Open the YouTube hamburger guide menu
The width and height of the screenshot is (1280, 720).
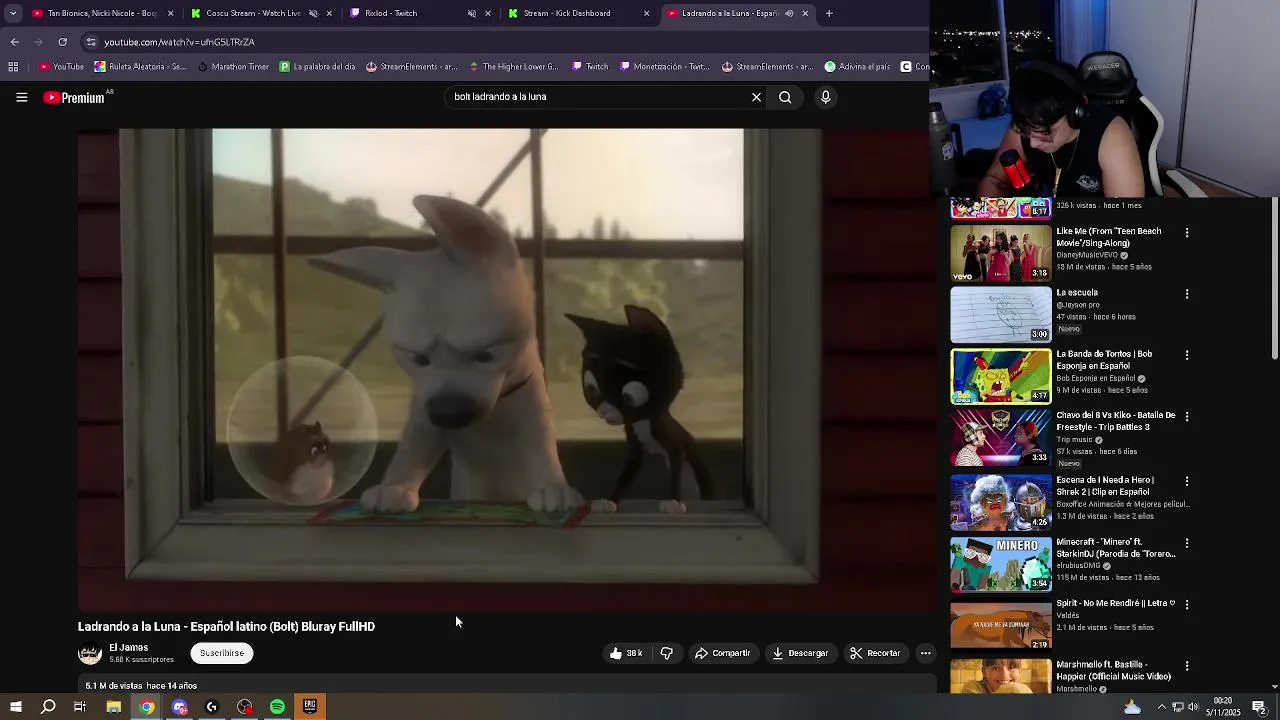pyautogui.click(x=21, y=97)
